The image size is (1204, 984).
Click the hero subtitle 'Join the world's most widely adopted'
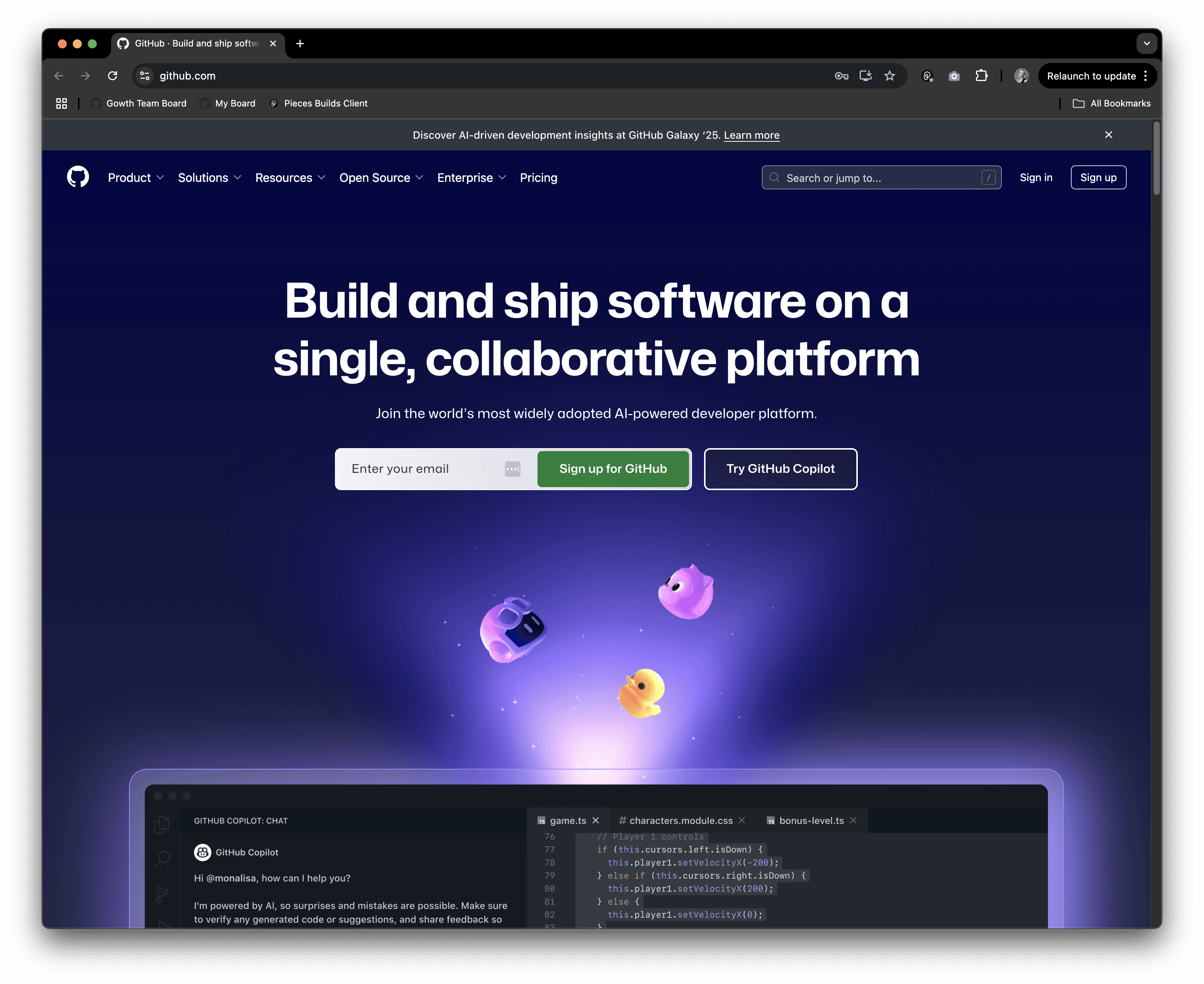[596, 413]
